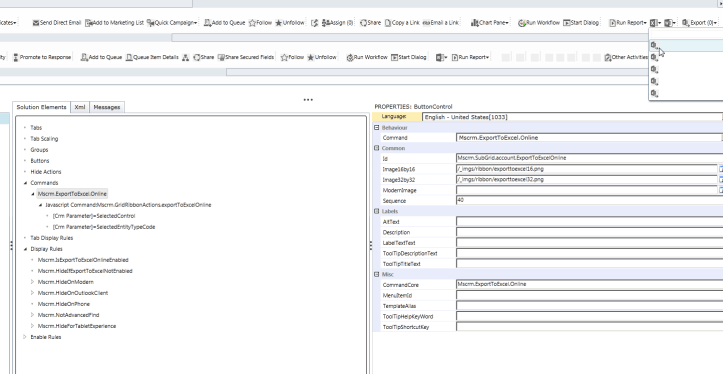The width and height of the screenshot is (723, 374).
Task: Select the Groups tree node
Action: click(x=39, y=150)
